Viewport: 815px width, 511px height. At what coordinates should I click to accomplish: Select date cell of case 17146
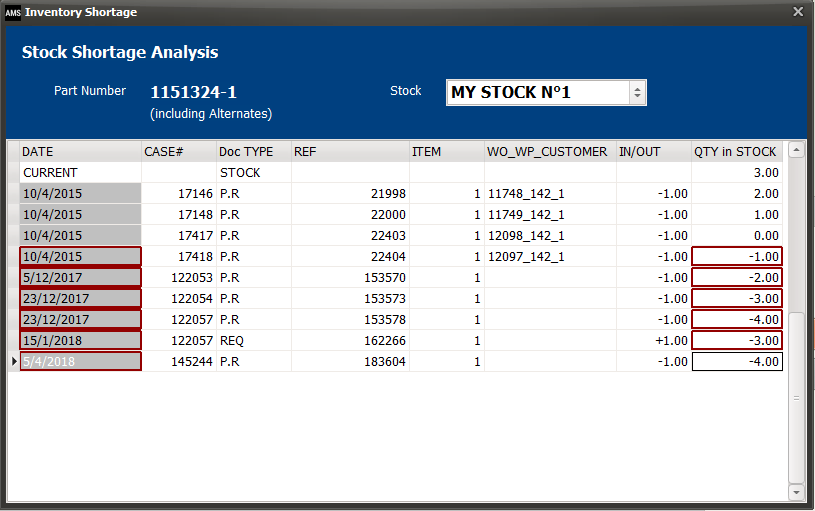pyautogui.click(x=80, y=193)
